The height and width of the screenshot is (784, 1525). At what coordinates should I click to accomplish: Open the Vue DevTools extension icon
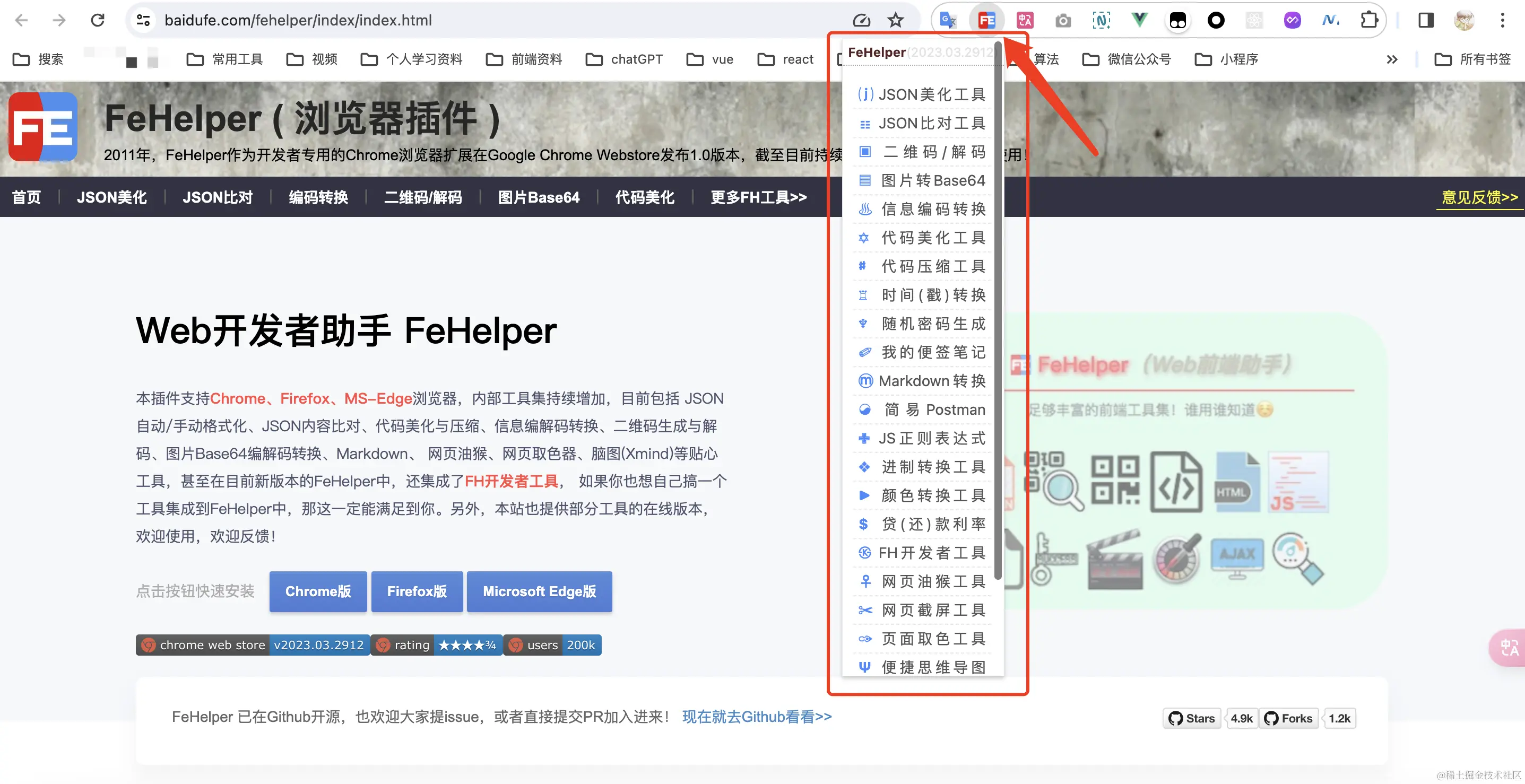pos(1139,20)
